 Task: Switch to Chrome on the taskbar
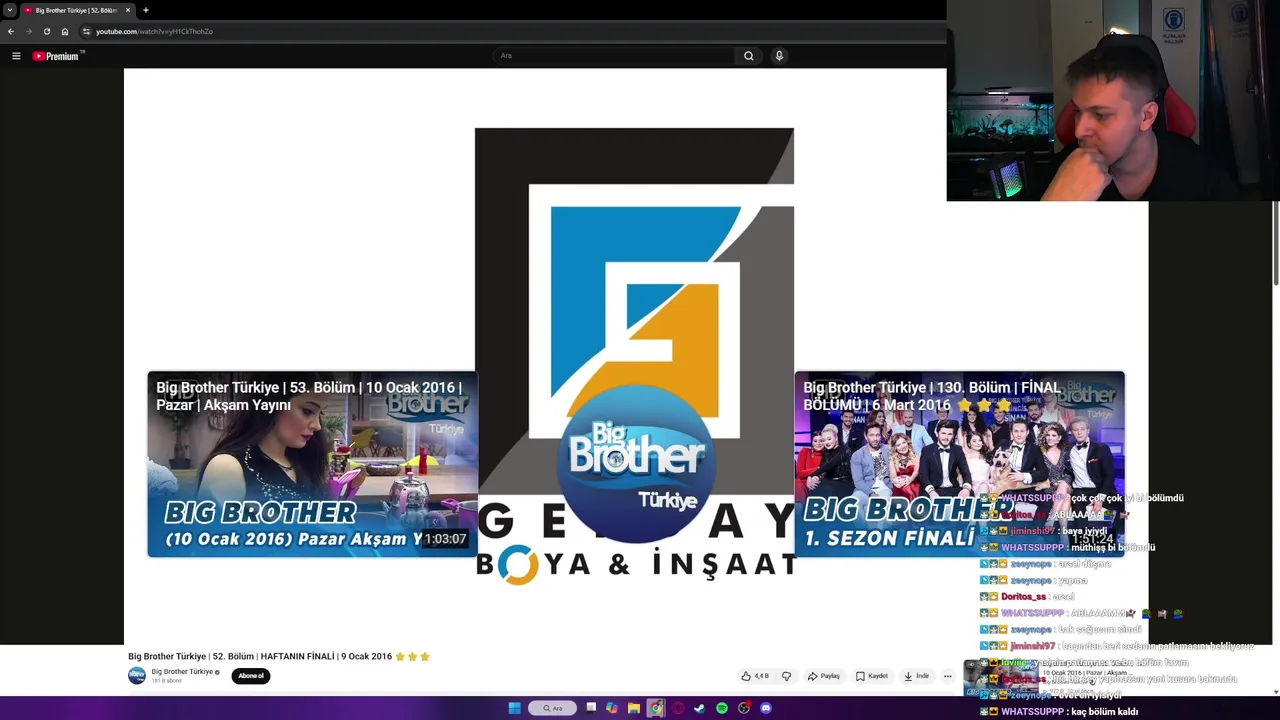point(656,708)
